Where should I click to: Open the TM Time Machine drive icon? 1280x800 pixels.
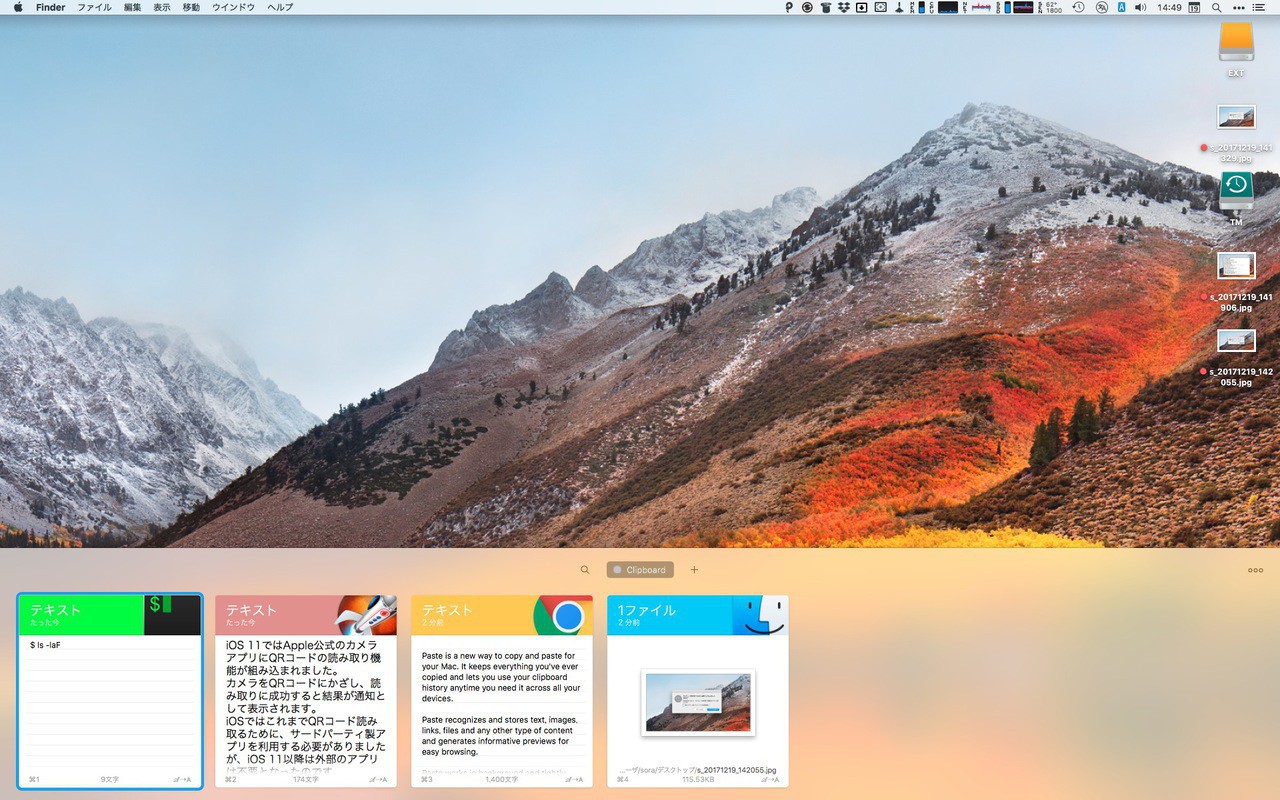1236,191
